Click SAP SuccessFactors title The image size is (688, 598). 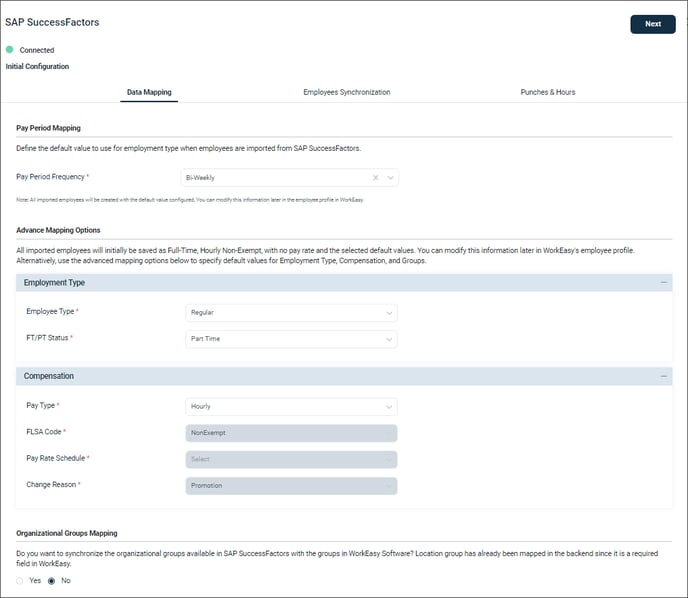(52, 22)
